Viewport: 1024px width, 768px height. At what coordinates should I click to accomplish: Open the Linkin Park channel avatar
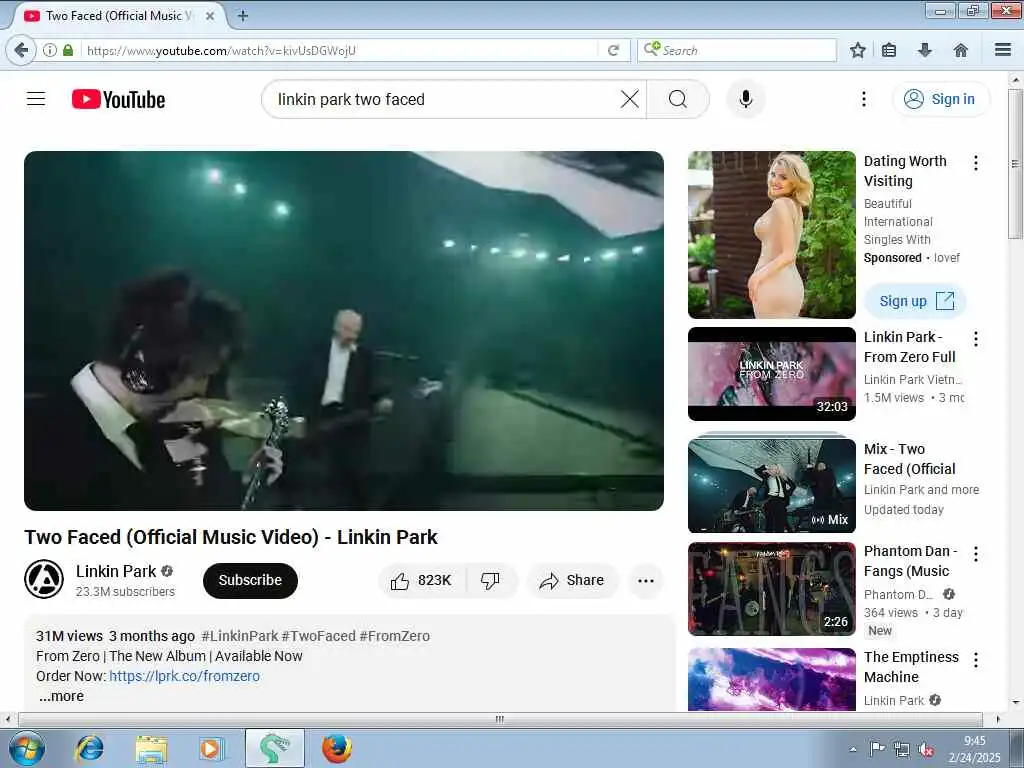(x=44, y=579)
